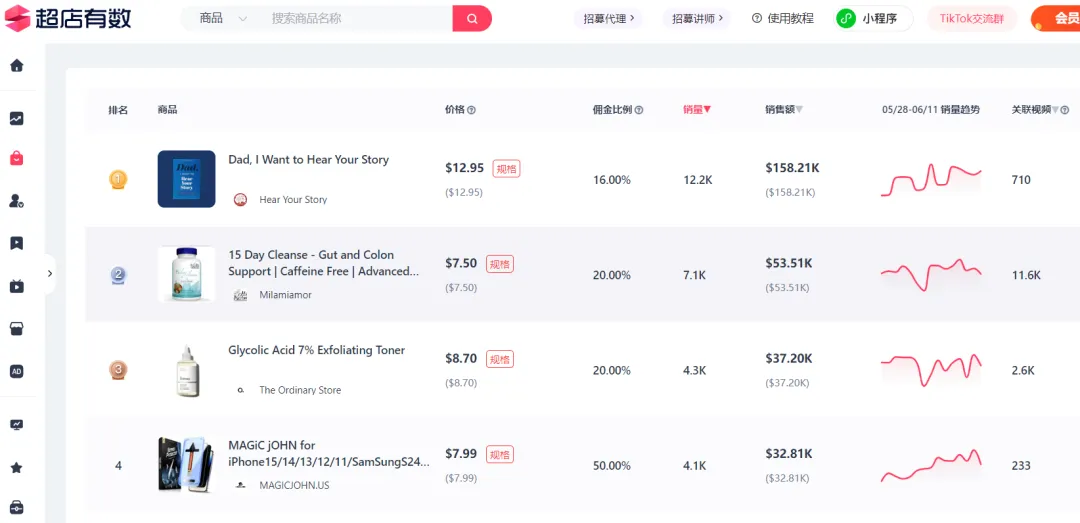Click the Hear Your Story shop avatar

click(x=240, y=200)
